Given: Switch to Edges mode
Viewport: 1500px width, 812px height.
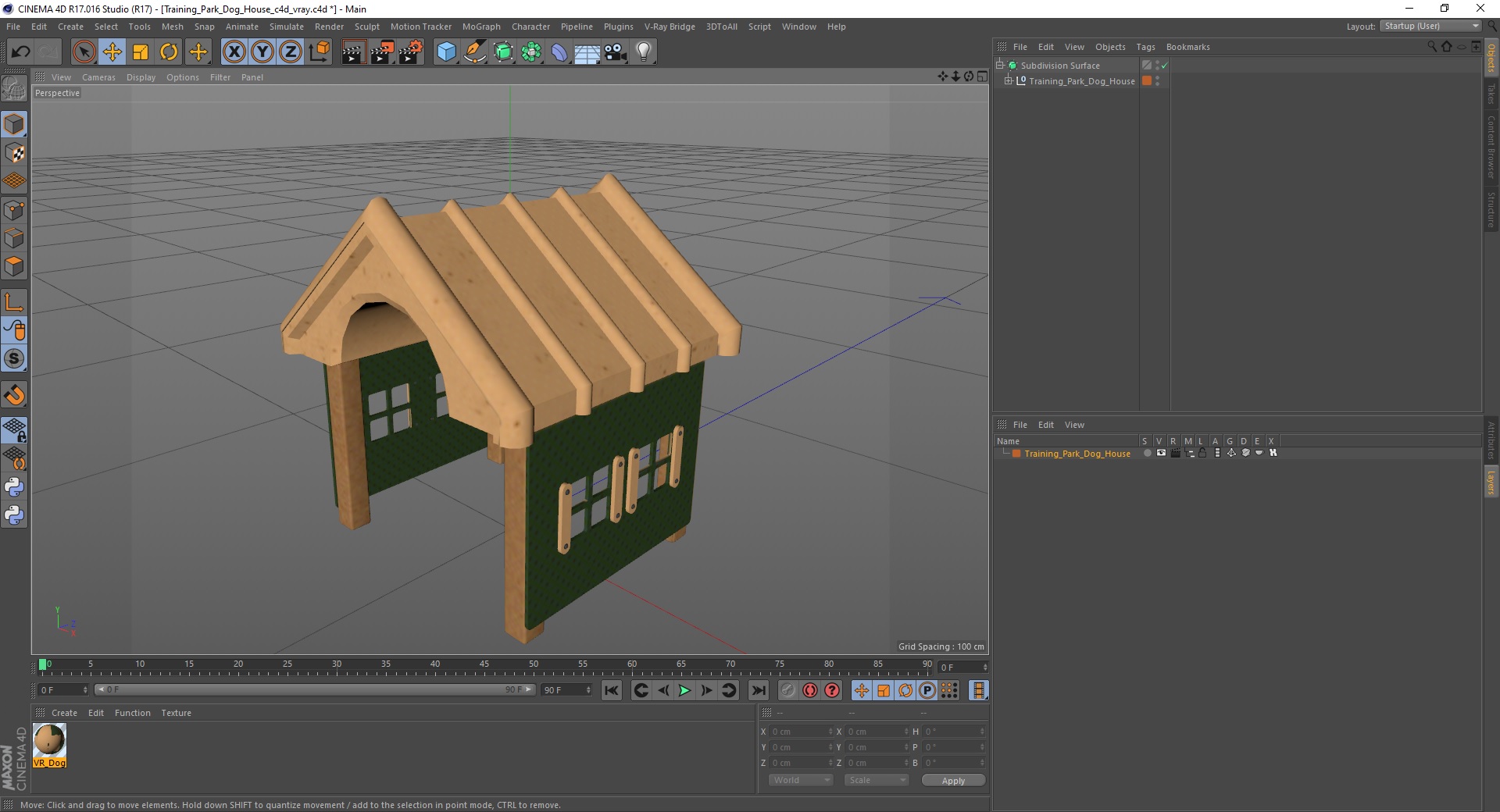Looking at the screenshot, I should [x=14, y=238].
